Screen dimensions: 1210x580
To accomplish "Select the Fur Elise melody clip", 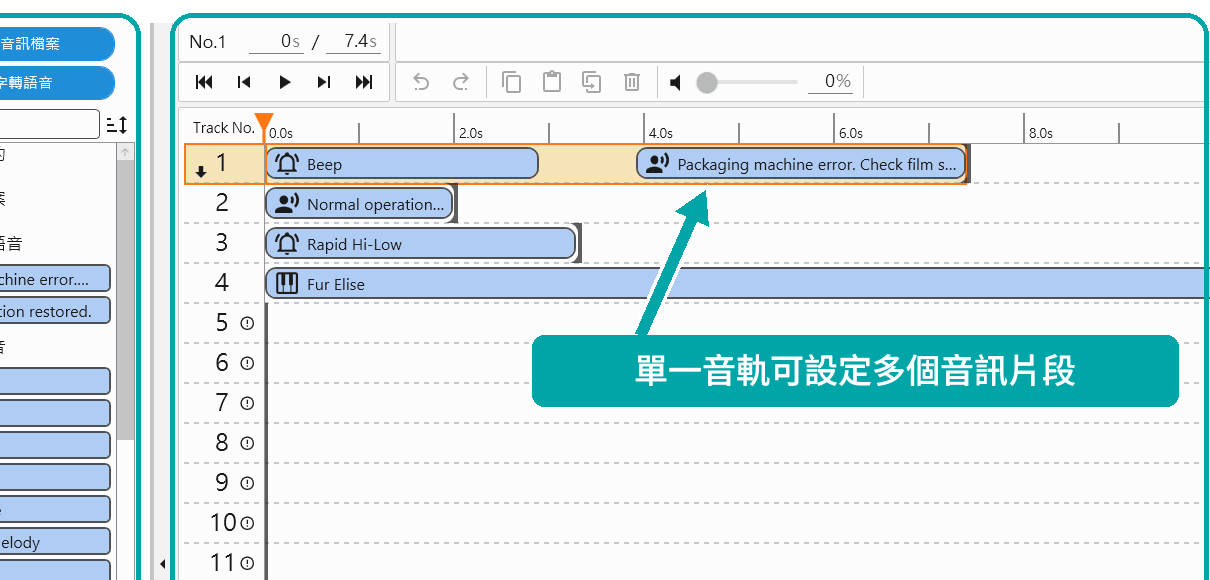I will coord(737,284).
